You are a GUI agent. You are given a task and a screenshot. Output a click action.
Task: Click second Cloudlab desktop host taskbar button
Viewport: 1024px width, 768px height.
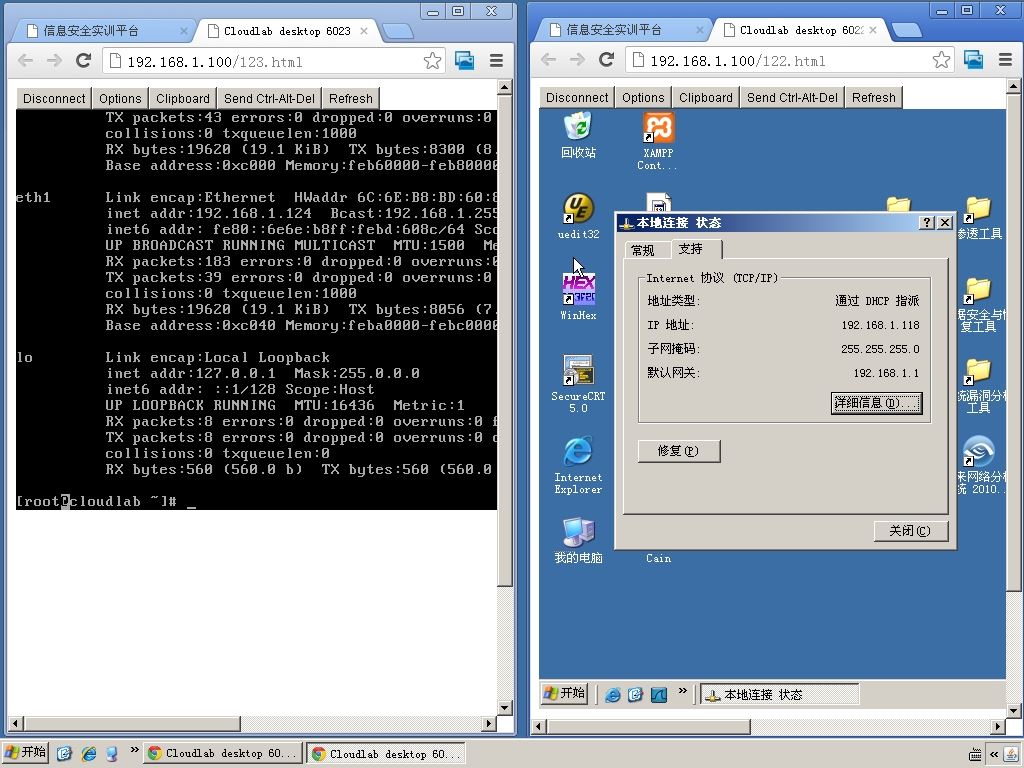pyautogui.click(x=386, y=754)
